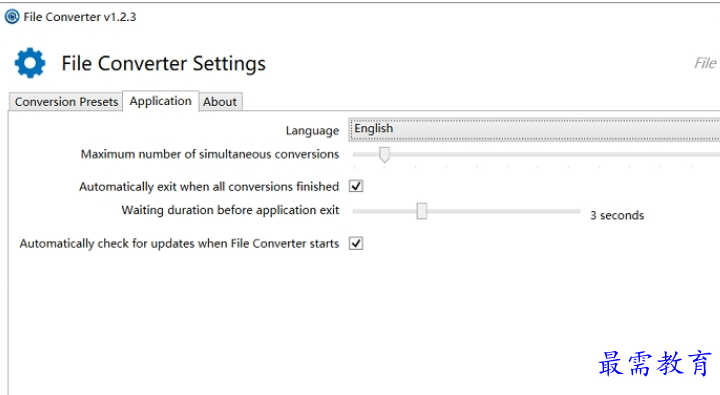
Task: Click the 'Language' label
Action: click(312, 130)
